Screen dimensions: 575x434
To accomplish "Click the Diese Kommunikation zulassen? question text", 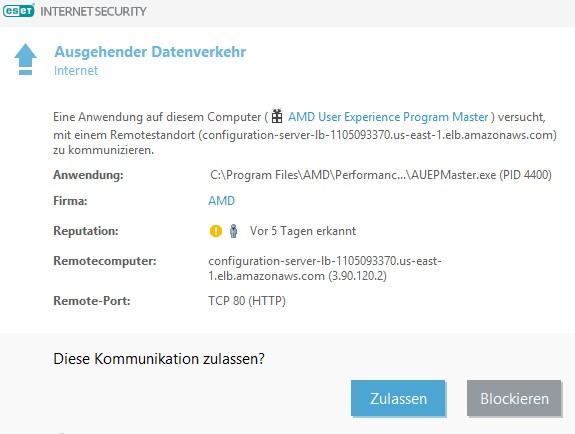I will coord(159,358).
